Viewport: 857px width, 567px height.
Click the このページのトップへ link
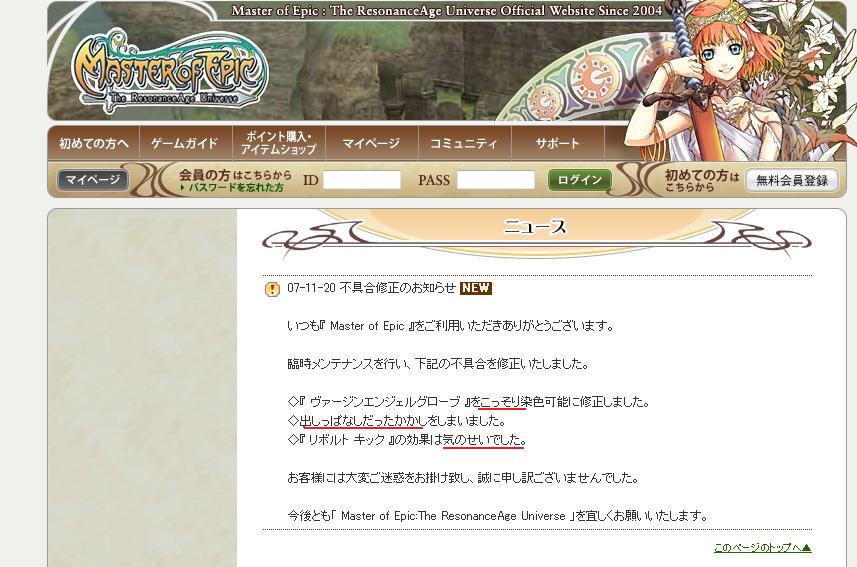[762, 547]
